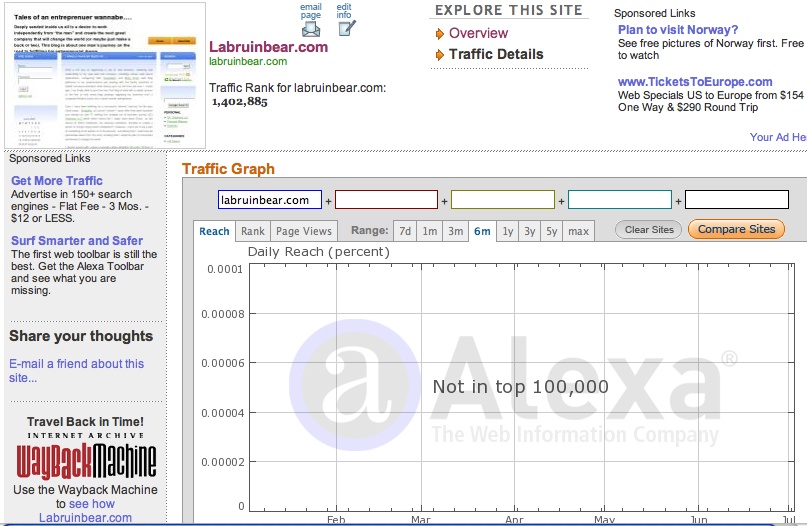The image size is (807, 526).
Task: Click the orange arrow beside Traffic Details
Action: tap(440, 55)
